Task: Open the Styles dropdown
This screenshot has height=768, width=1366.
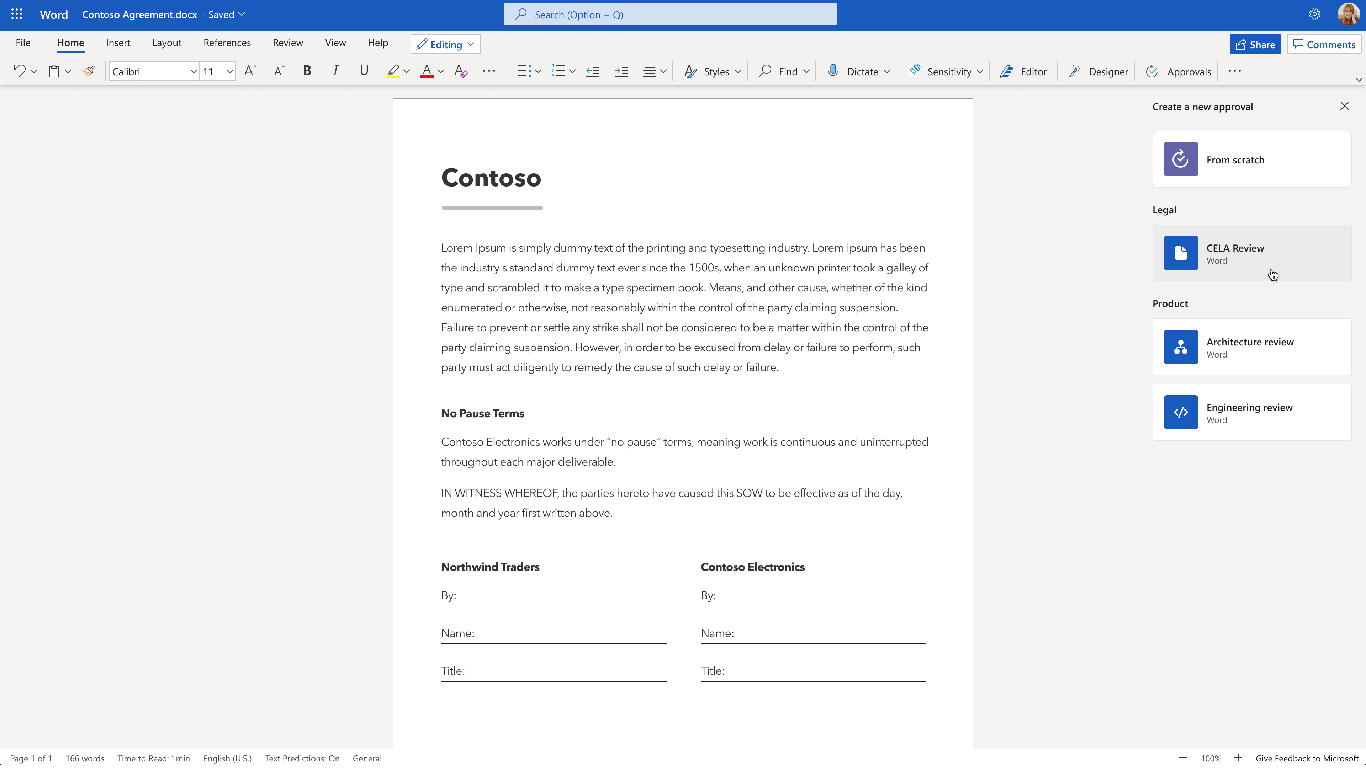Action: [x=713, y=71]
